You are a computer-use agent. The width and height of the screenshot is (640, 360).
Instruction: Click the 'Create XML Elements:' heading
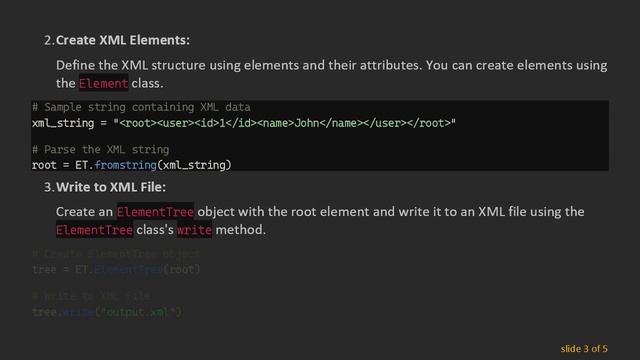coord(122,40)
